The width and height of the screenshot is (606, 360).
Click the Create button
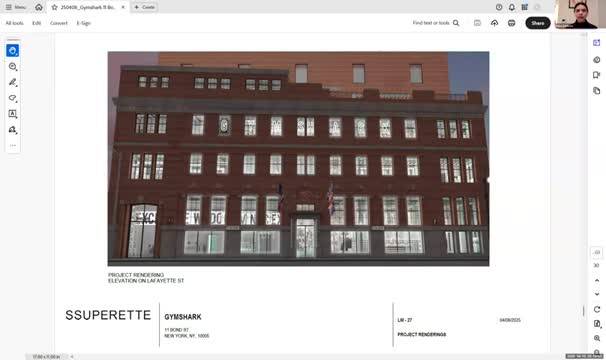(145, 7)
